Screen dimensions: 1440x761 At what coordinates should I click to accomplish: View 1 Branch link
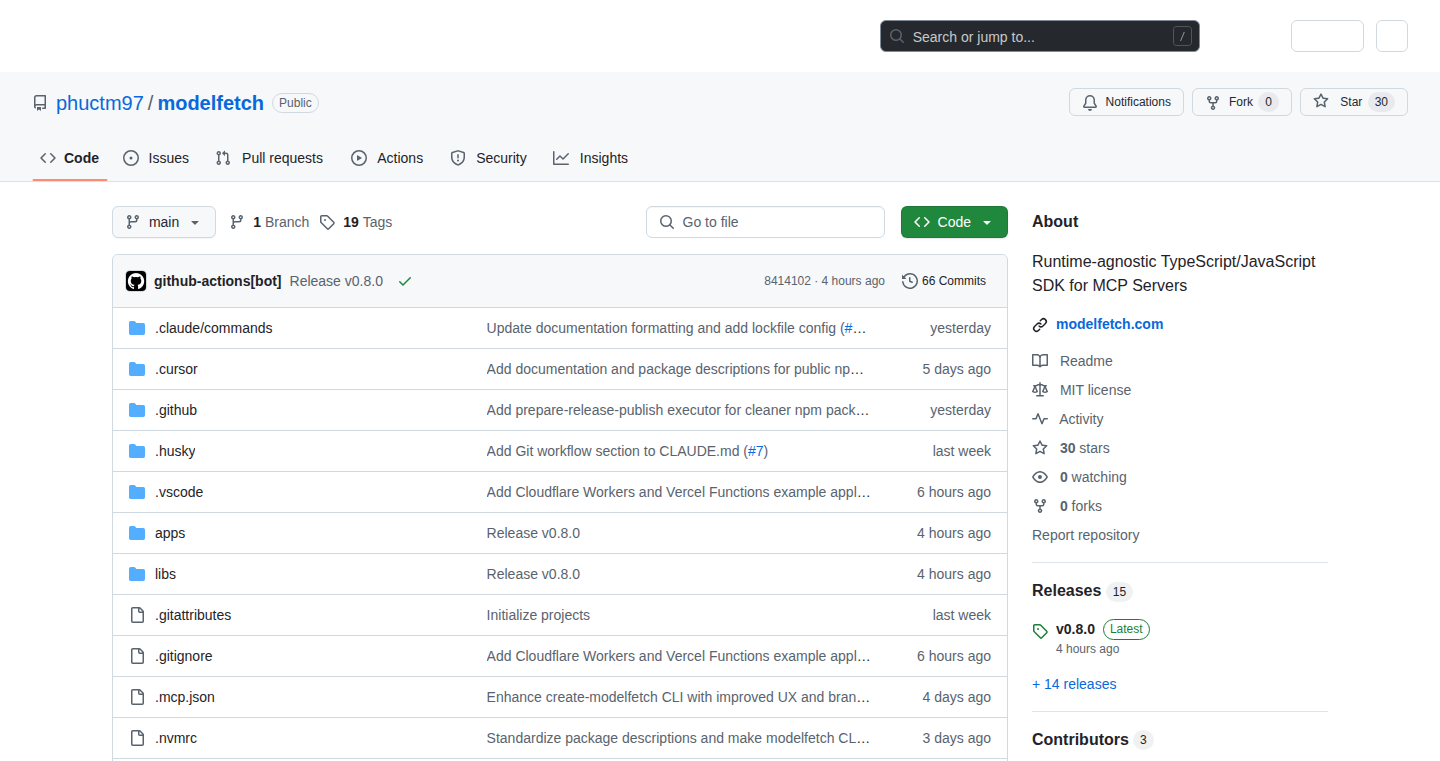270,222
